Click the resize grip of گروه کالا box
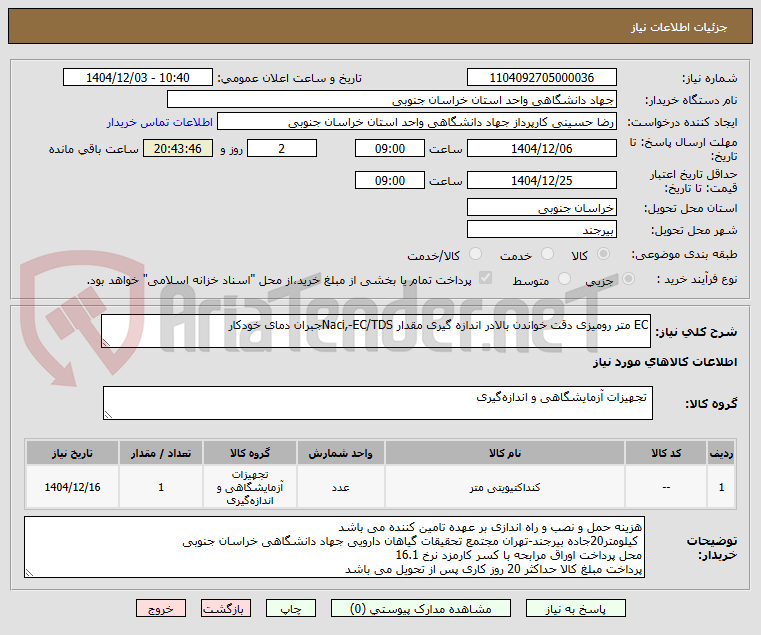The width and height of the screenshot is (761, 635). (108, 415)
